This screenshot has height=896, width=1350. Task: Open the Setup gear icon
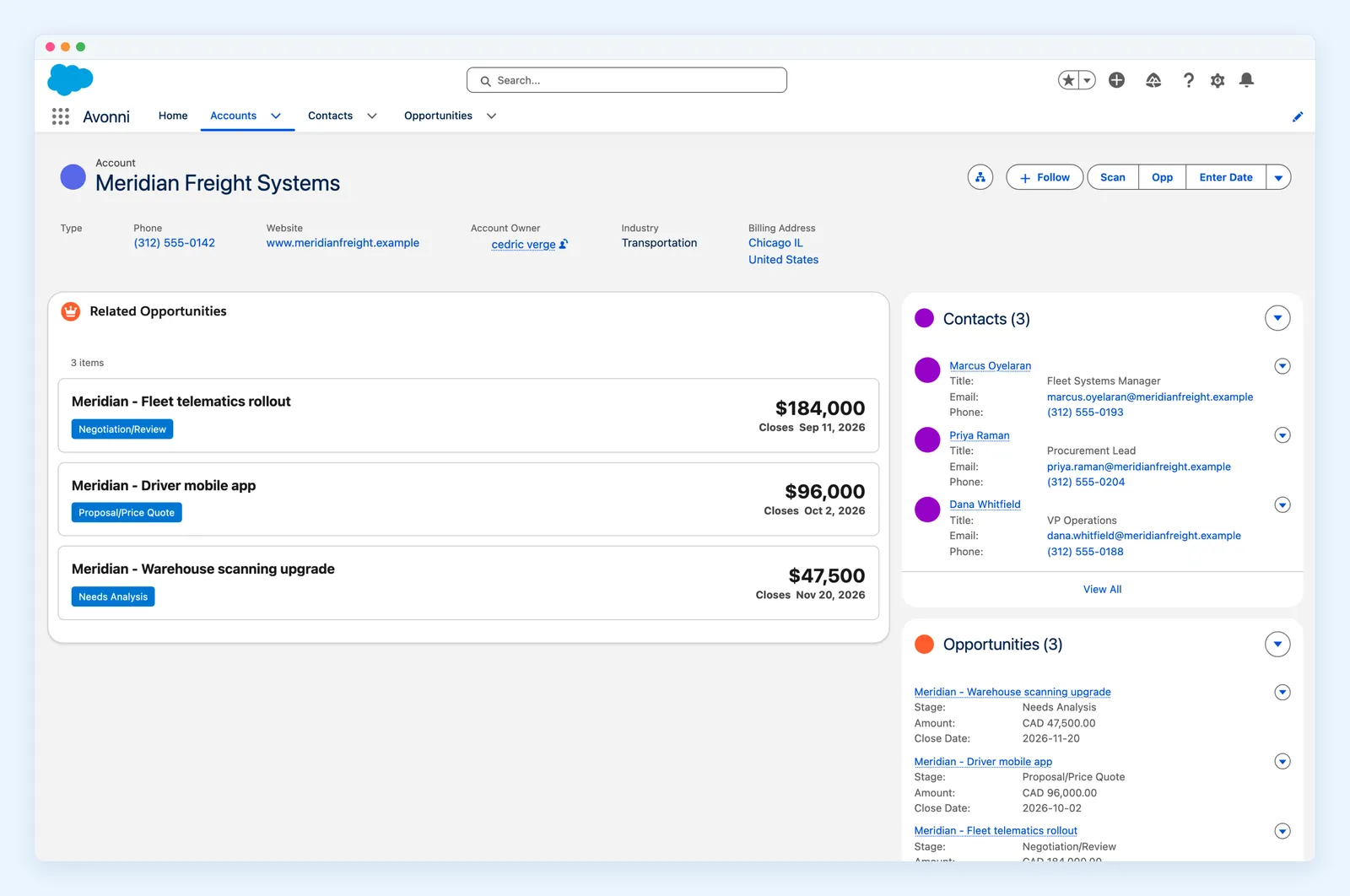coord(1218,80)
